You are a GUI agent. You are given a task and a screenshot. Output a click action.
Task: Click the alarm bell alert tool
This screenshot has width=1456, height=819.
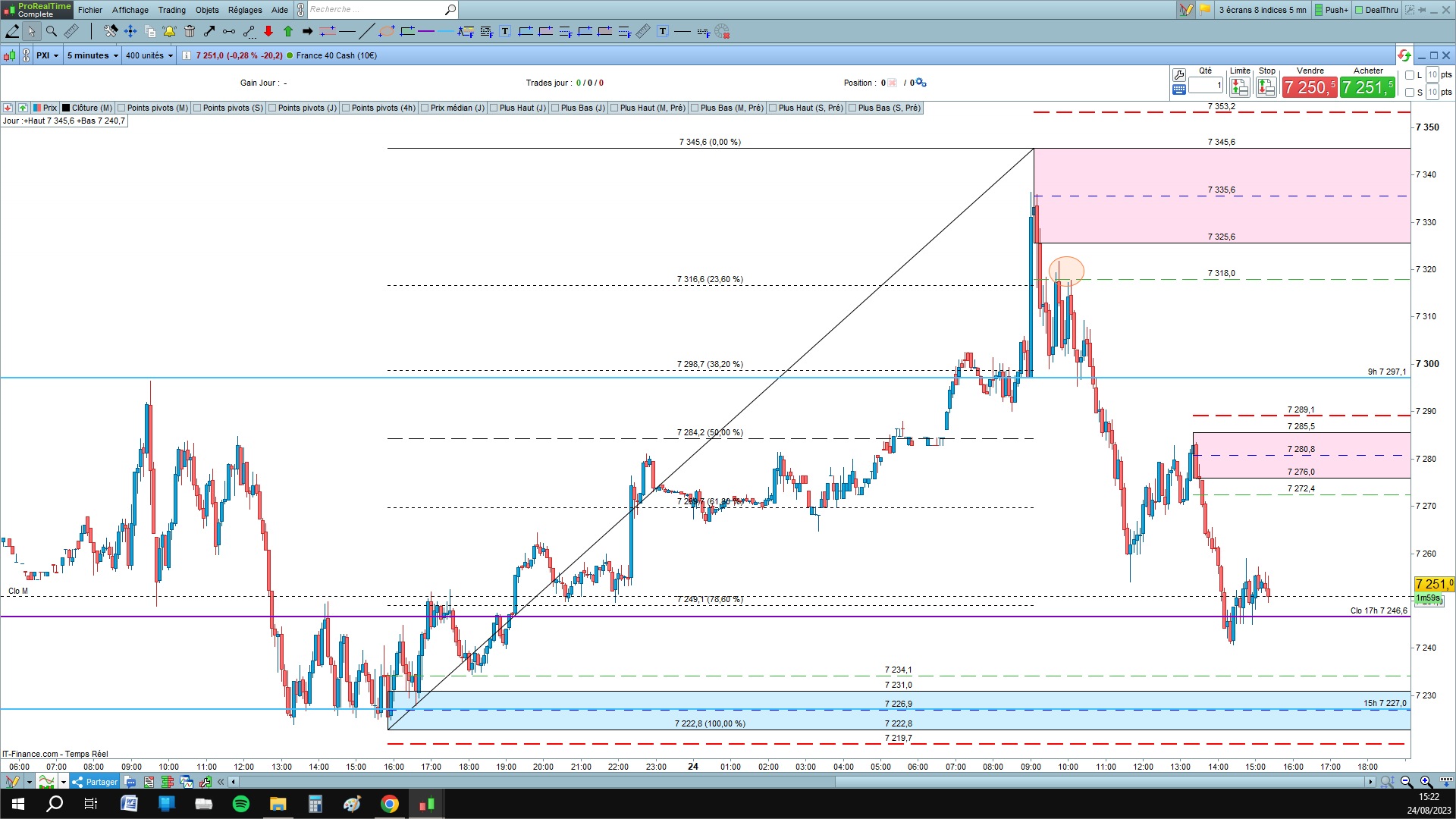click(169, 31)
